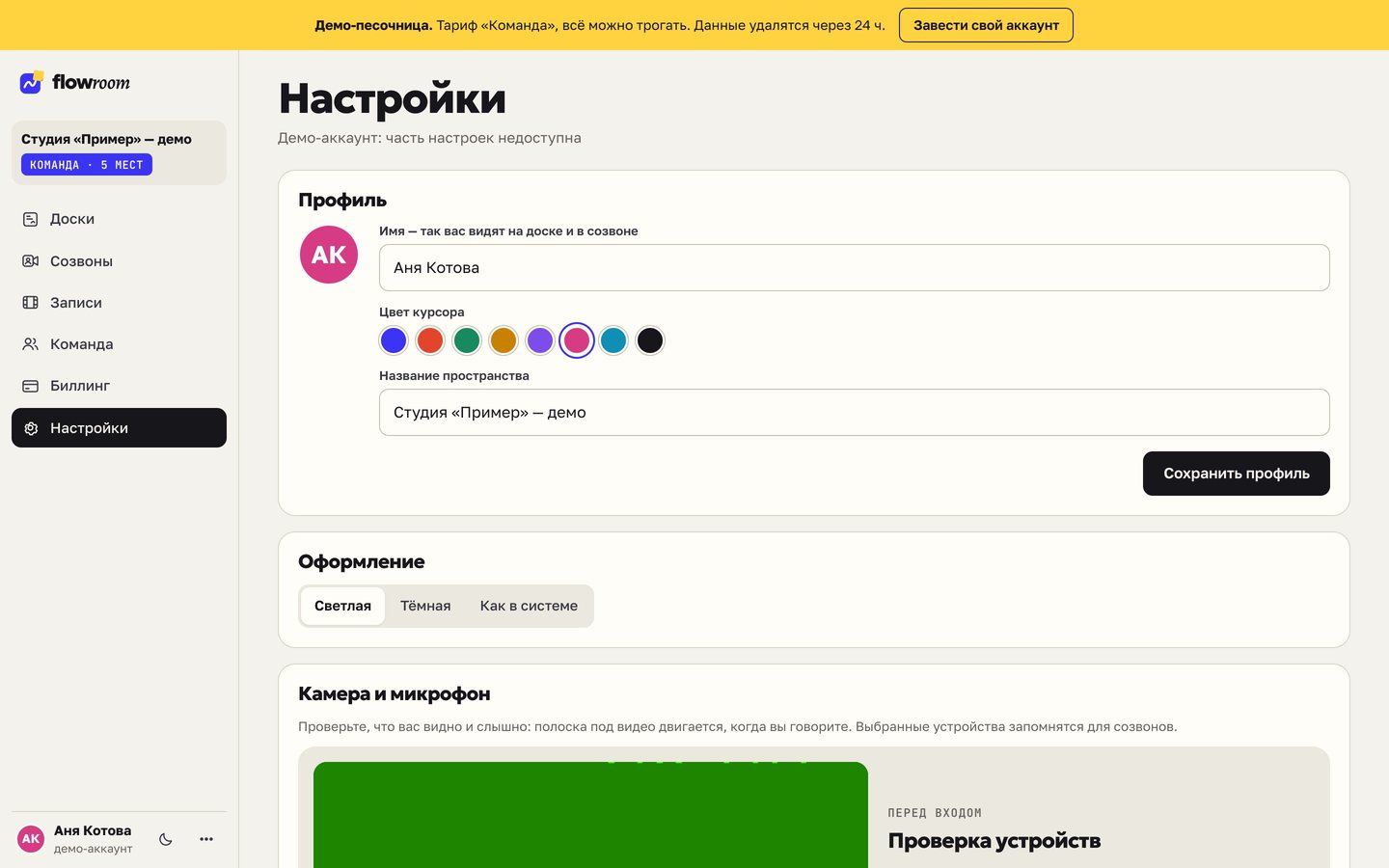Click Сохранить профиль button
This screenshot has width=1389, height=868.
[1237, 474]
